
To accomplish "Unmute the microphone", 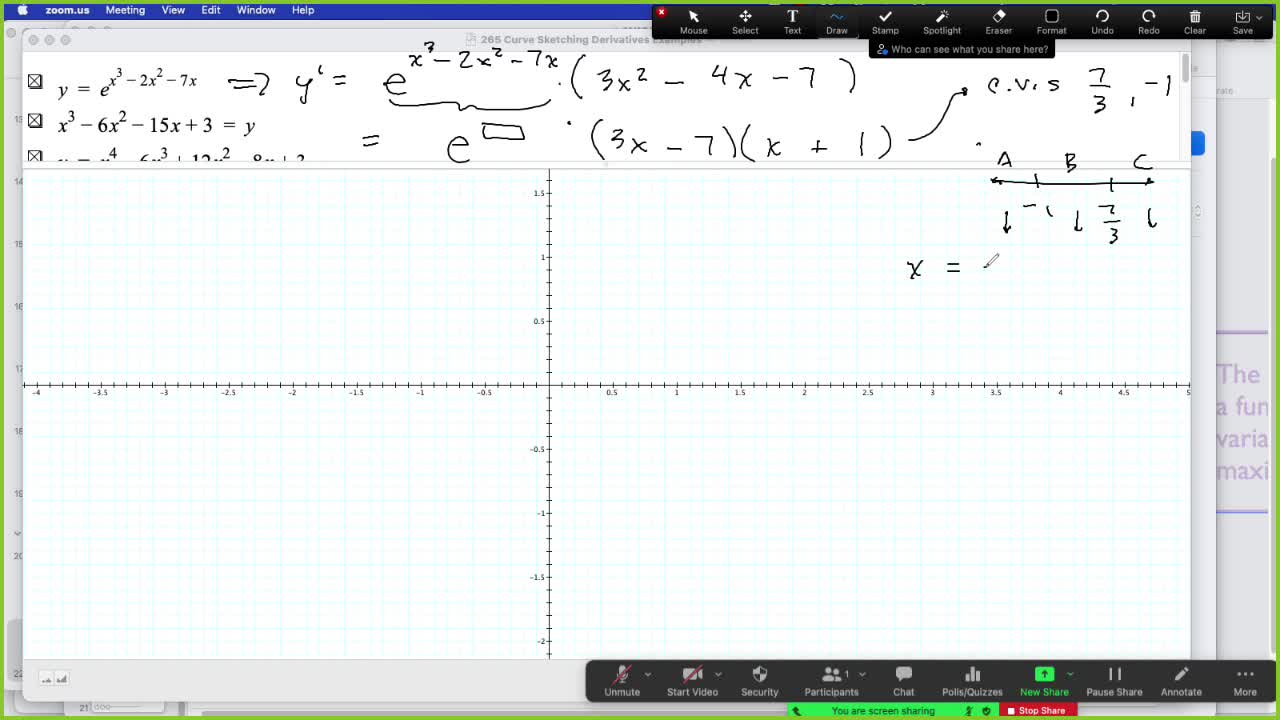I will 622,681.
